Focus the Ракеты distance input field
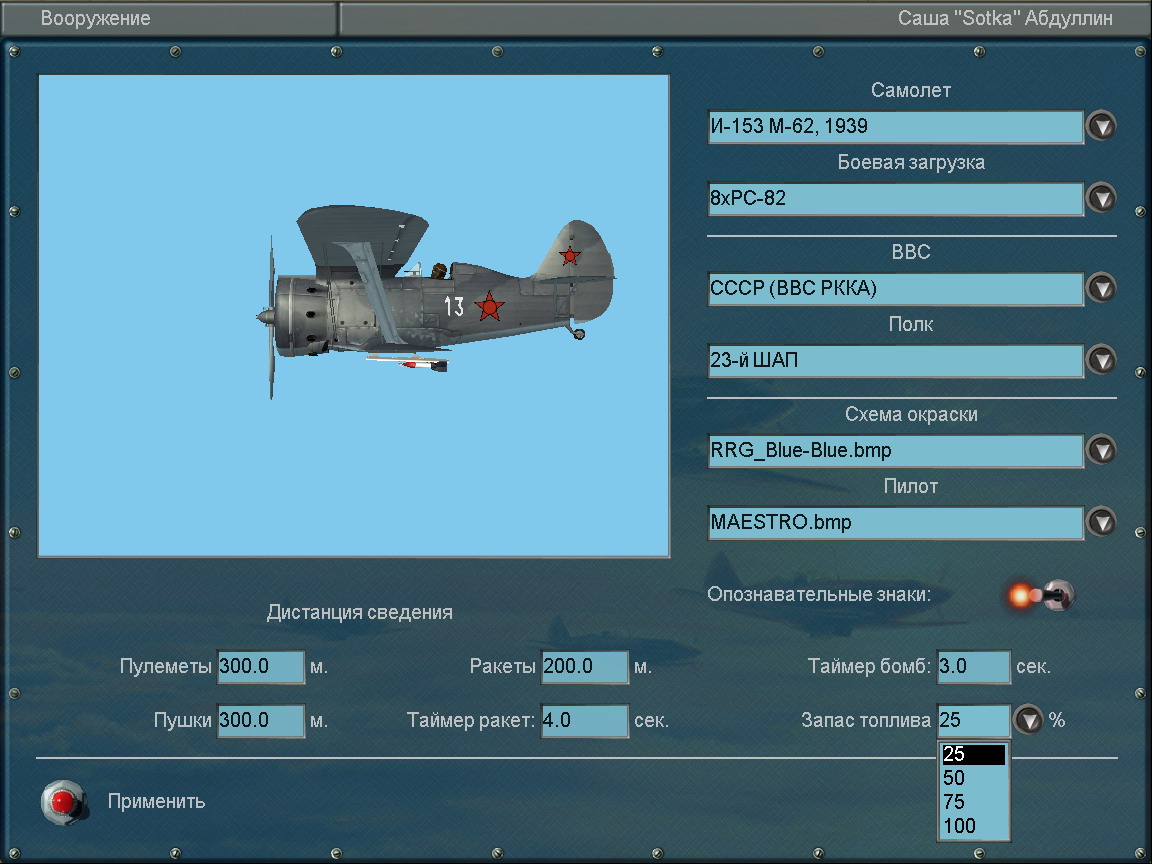Viewport: 1152px width, 864px height. pos(584,667)
